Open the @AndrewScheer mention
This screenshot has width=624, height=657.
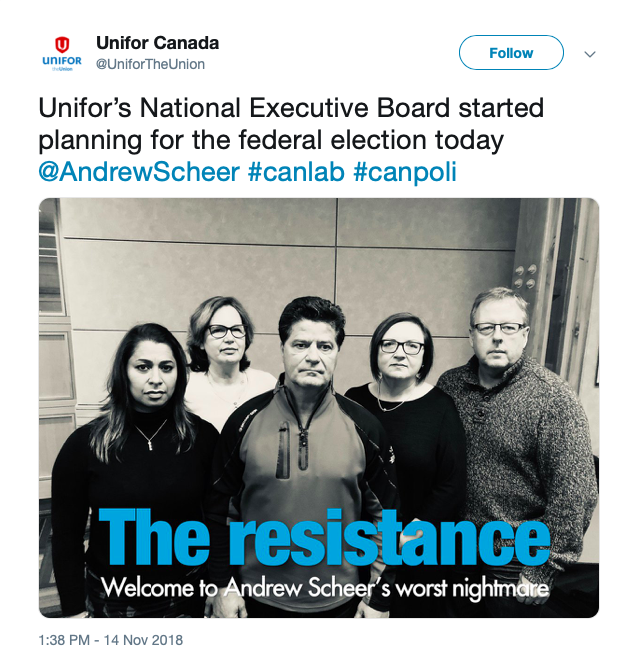click(x=139, y=171)
